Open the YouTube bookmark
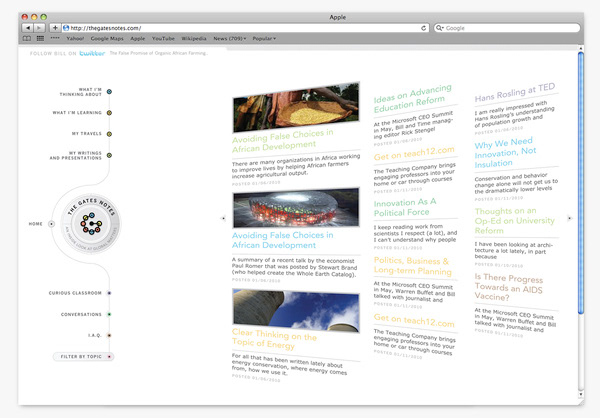 [x=163, y=38]
